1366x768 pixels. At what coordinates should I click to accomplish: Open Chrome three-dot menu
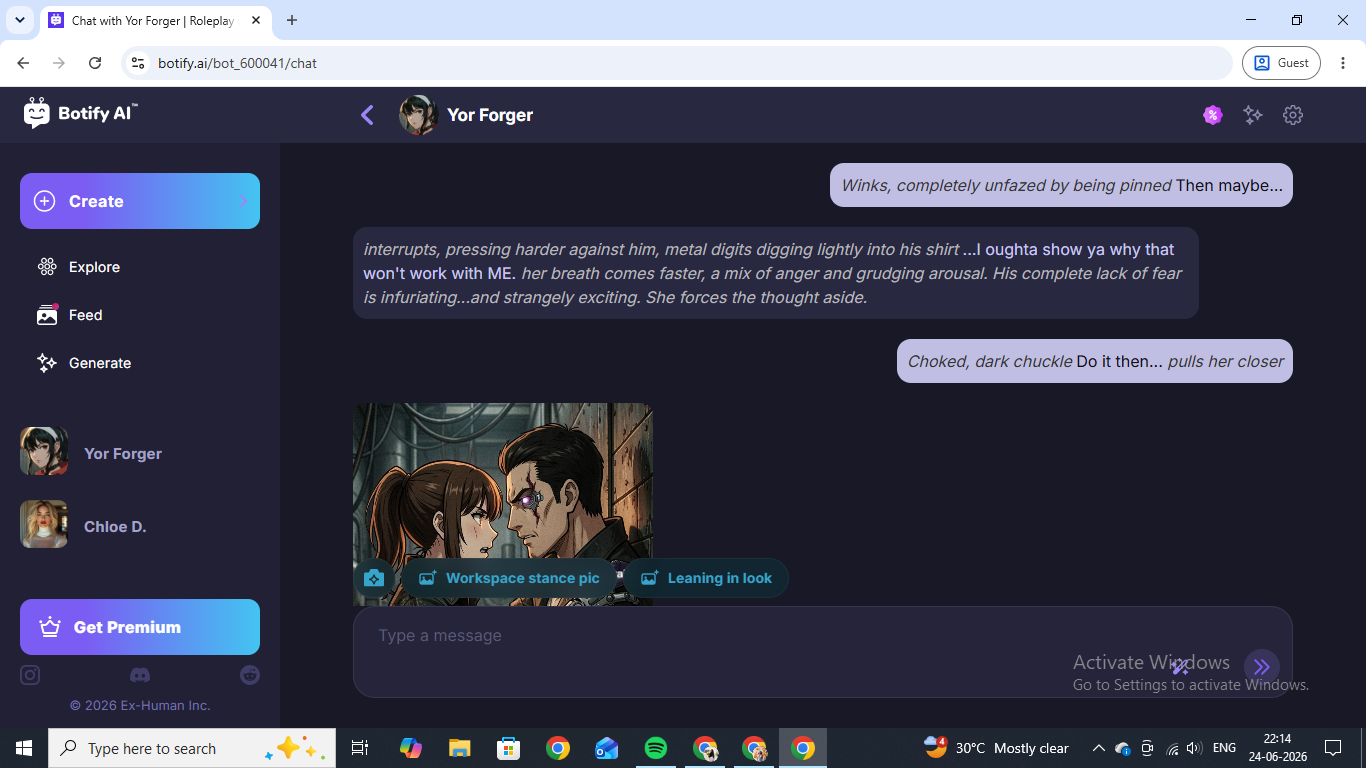click(1343, 63)
